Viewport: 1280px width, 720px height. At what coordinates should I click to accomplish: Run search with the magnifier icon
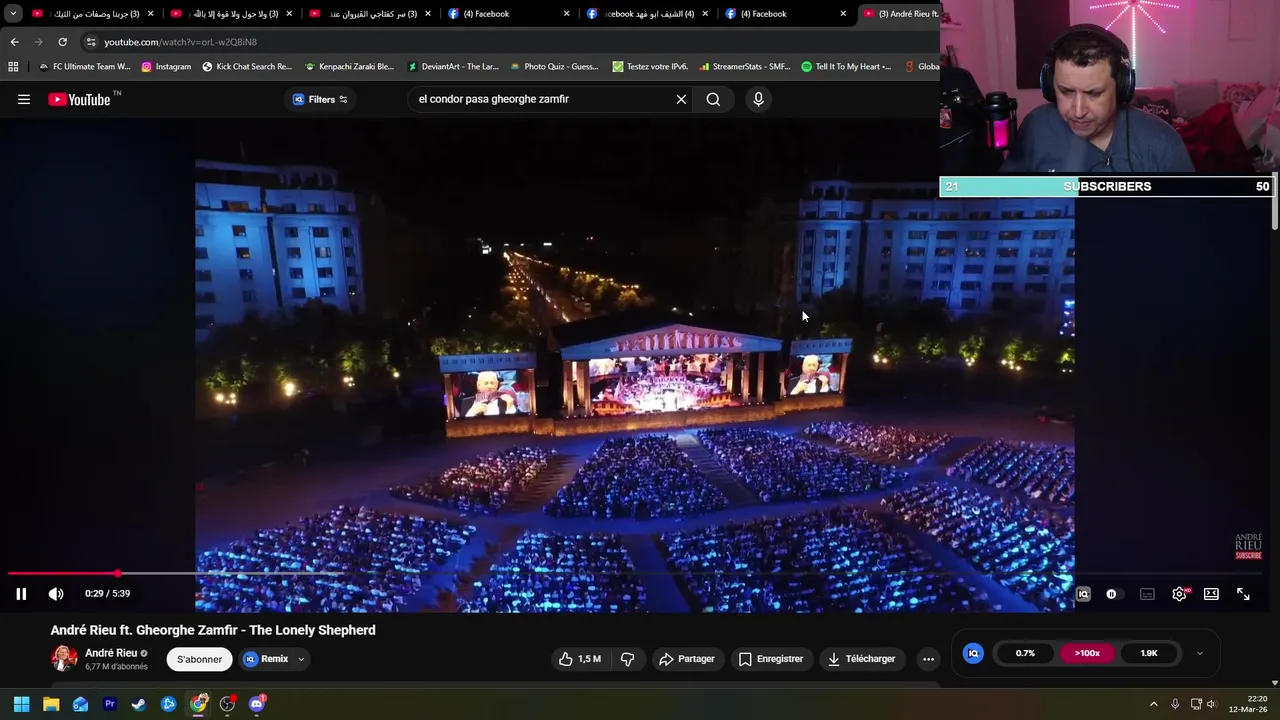[713, 99]
